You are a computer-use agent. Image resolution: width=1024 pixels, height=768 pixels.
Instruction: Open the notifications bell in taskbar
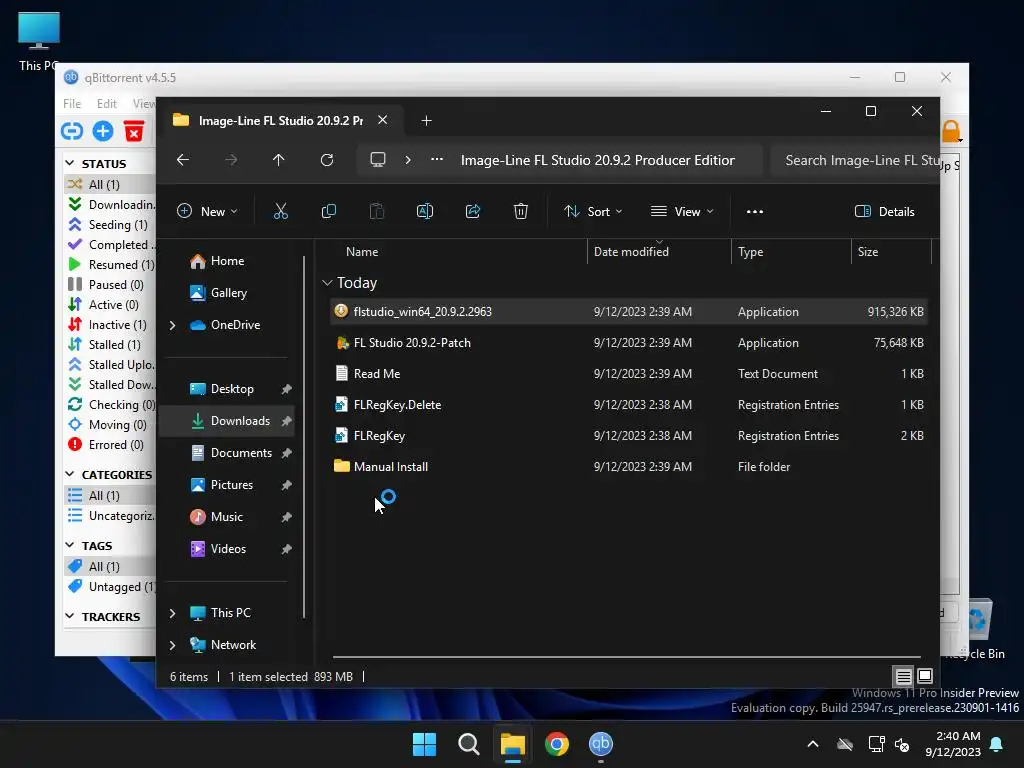pyautogui.click(x=997, y=744)
